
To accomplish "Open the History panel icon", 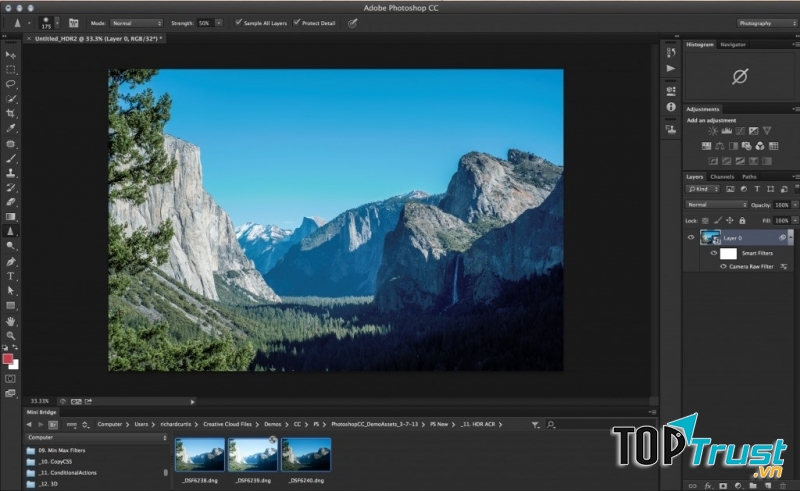I will point(671,53).
